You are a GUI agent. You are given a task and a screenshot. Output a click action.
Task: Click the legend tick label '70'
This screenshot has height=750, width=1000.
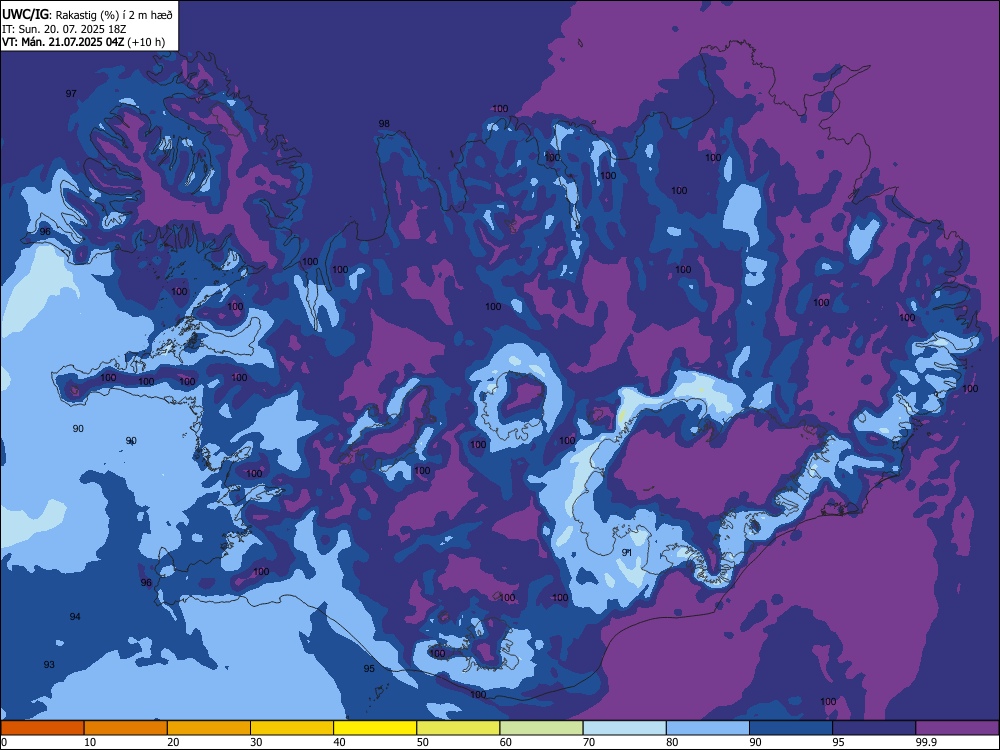589,742
